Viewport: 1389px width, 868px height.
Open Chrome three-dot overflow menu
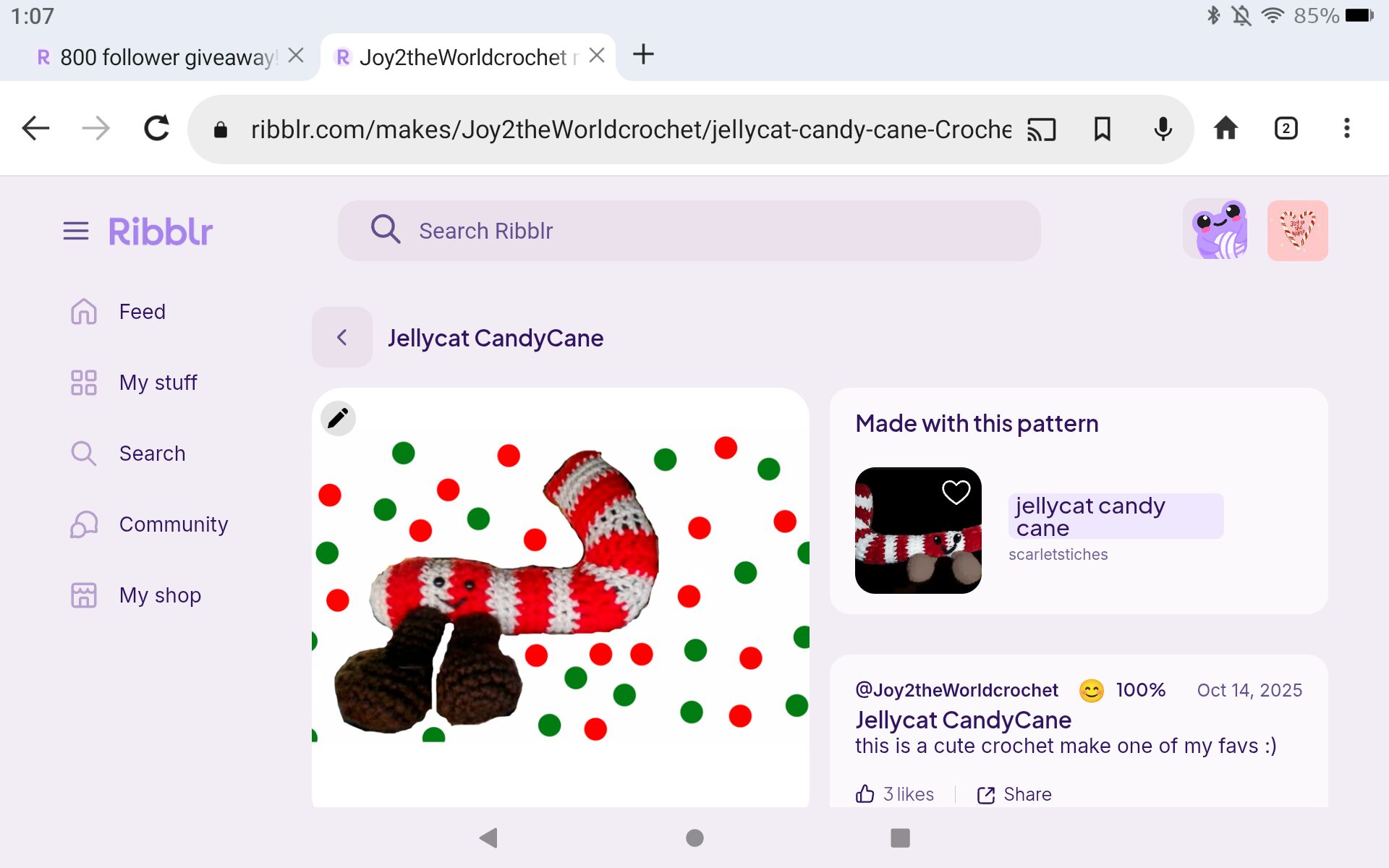click(x=1346, y=129)
